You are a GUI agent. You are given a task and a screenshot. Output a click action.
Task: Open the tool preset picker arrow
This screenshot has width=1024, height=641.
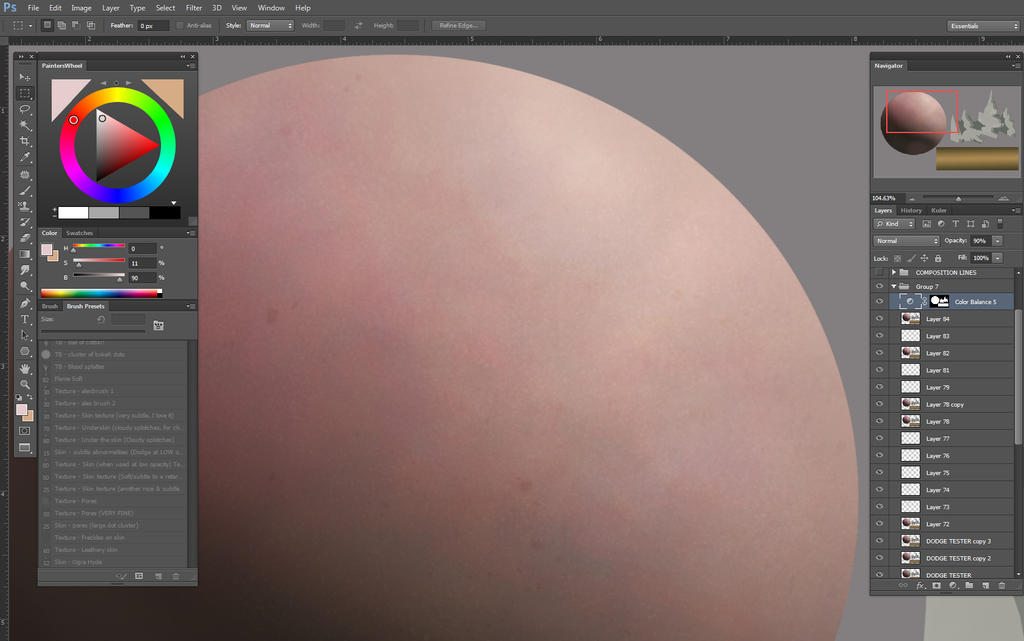[30, 25]
